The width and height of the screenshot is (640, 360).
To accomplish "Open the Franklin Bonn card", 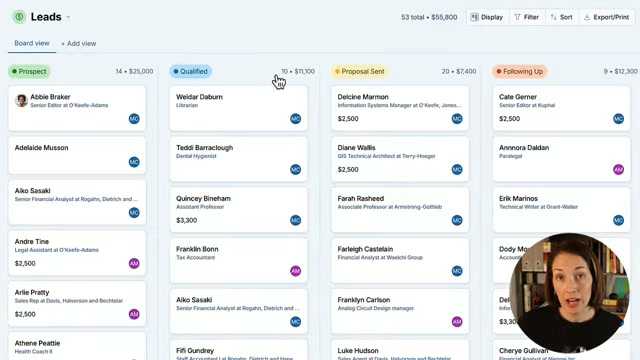I will point(238,260).
